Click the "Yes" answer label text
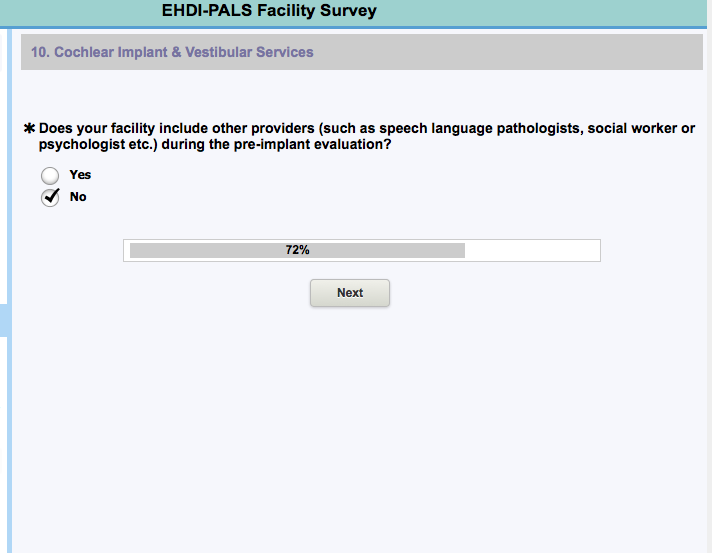718x553 pixels. click(x=80, y=175)
